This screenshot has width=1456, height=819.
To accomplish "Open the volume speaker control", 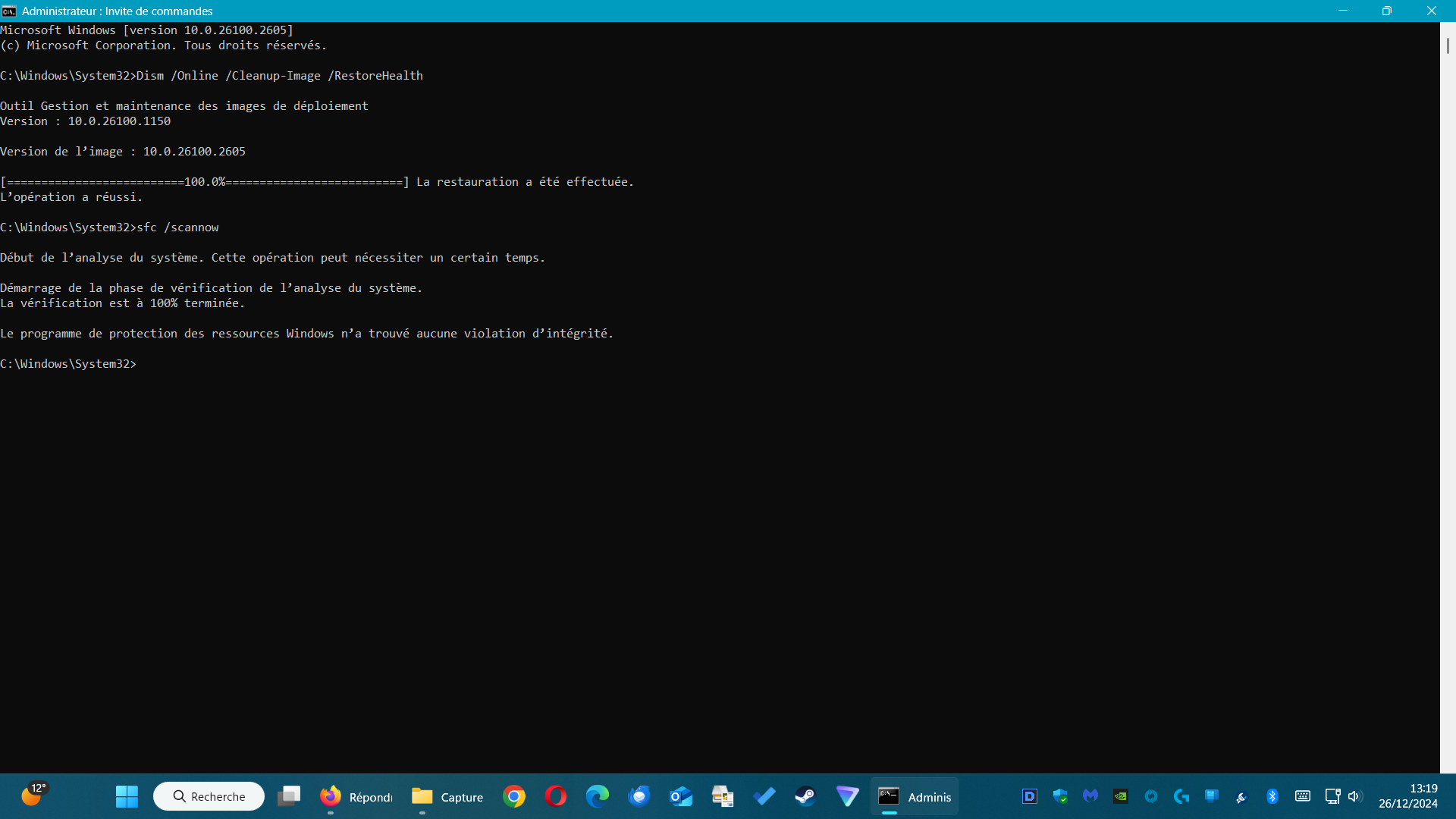I will coord(1355,796).
